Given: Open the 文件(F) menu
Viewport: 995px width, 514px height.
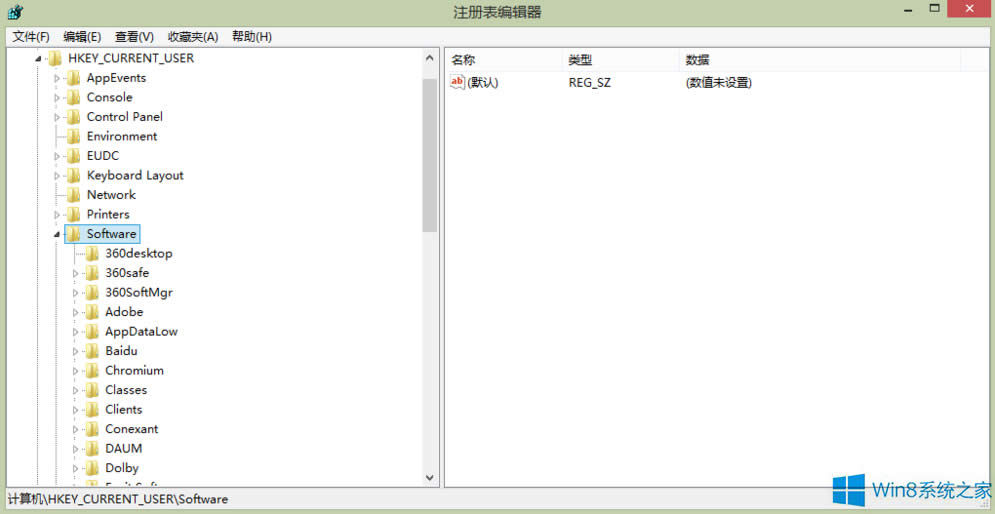Looking at the screenshot, I should (31, 37).
